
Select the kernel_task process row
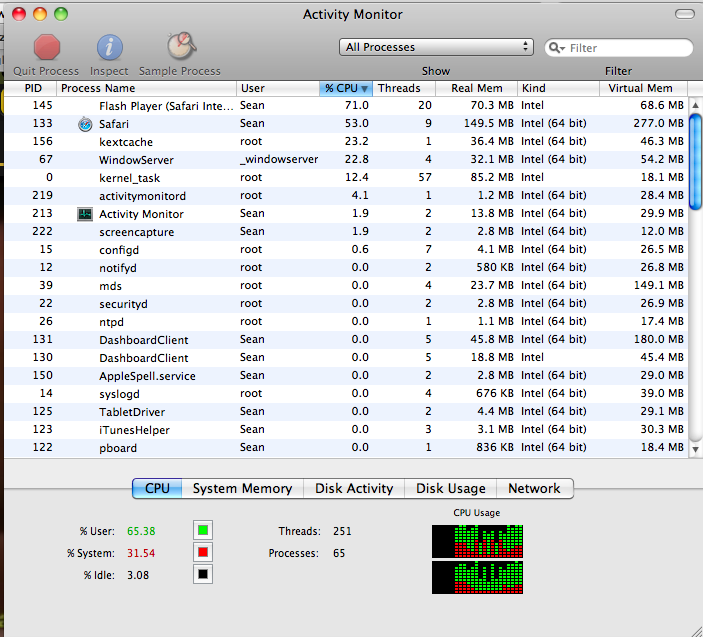[346, 178]
